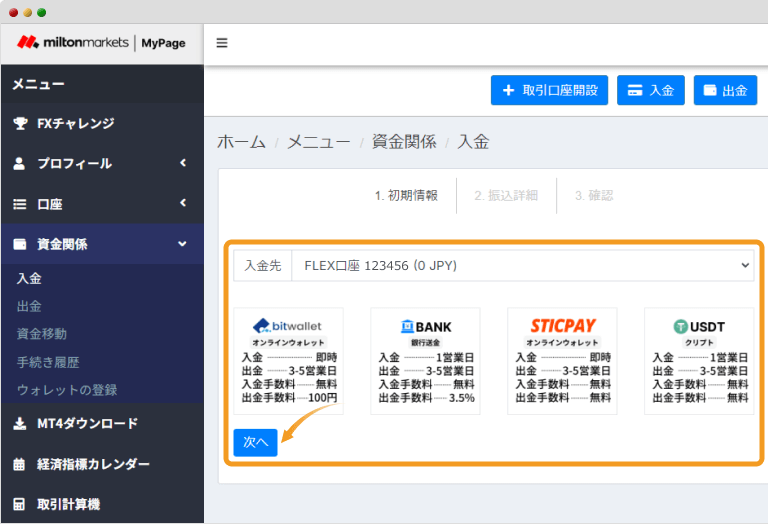Viewport: 768px width, 524px height.
Task: Click the MT4ダウンロード download icon
Action: [x=20, y=424]
